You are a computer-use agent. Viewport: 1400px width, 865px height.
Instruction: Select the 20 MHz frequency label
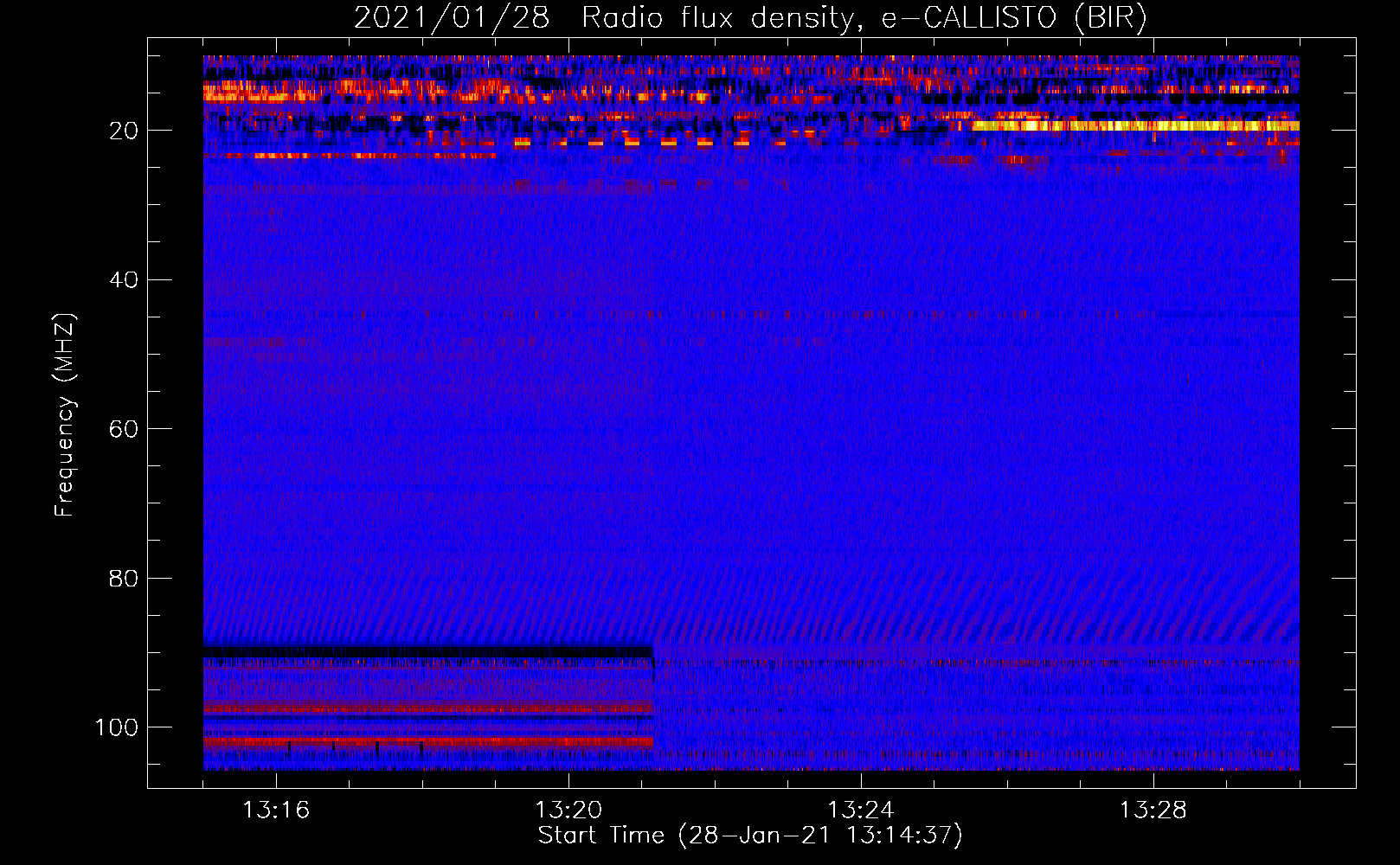(x=124, y=131)
